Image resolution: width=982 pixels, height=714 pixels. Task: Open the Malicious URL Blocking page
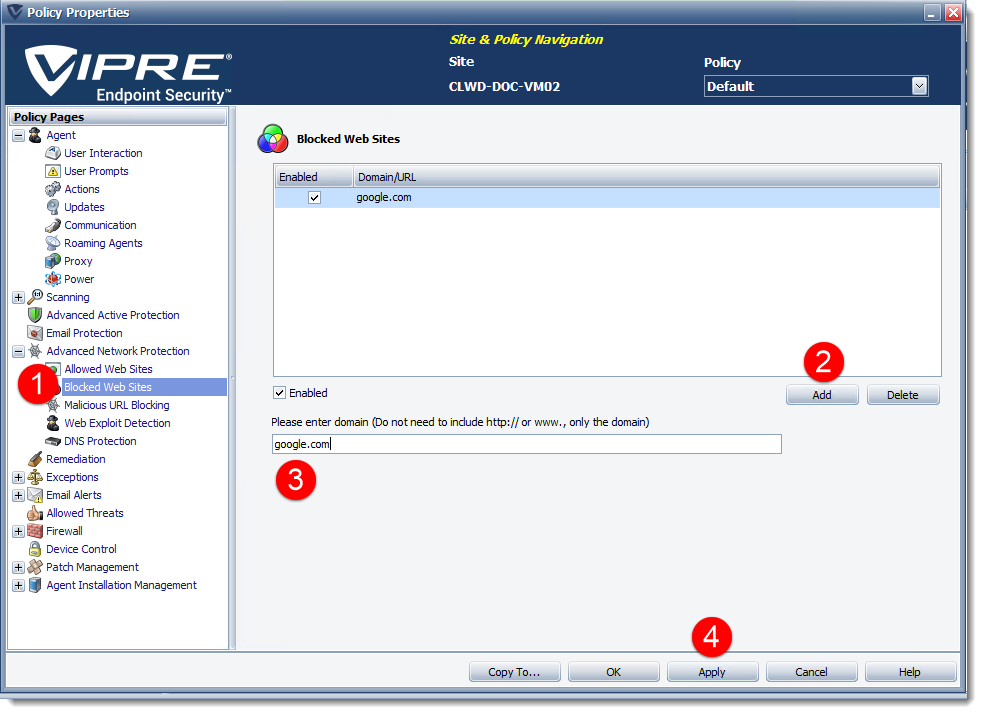116,405
